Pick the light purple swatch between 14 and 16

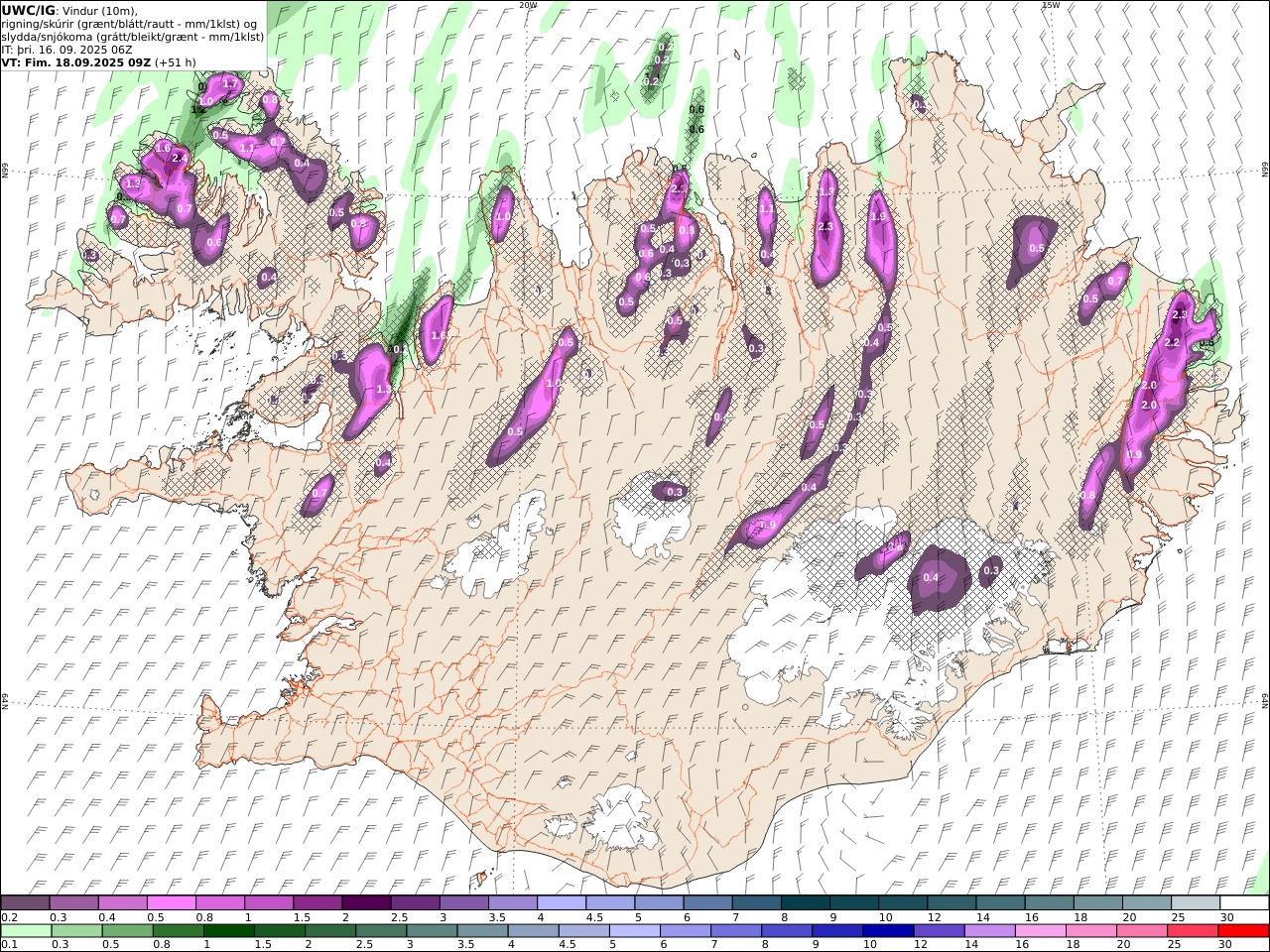[988, 930]
